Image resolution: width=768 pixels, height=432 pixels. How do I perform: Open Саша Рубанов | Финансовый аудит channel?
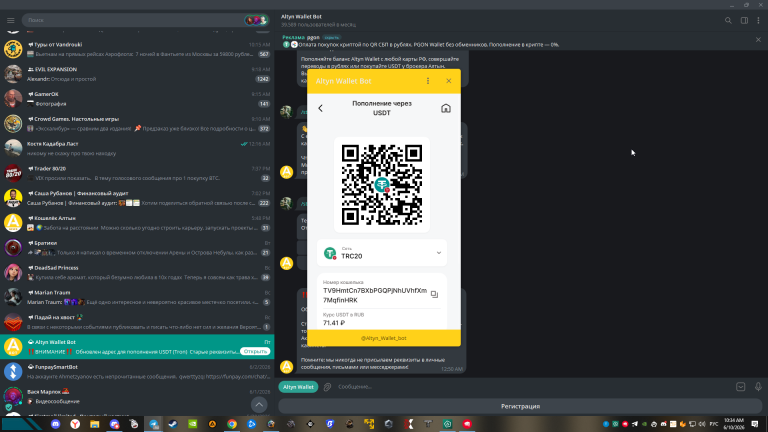(x=137, y=198)
